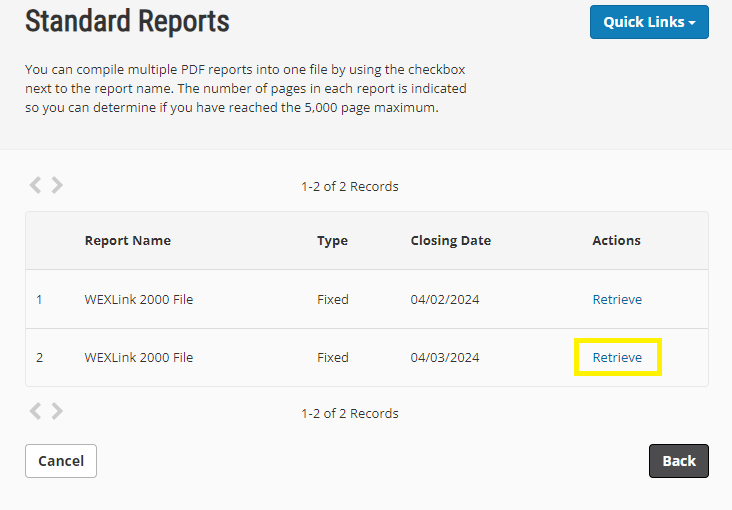
Task: Go to next page using top right chevron
Action: [x=57, y=185]
